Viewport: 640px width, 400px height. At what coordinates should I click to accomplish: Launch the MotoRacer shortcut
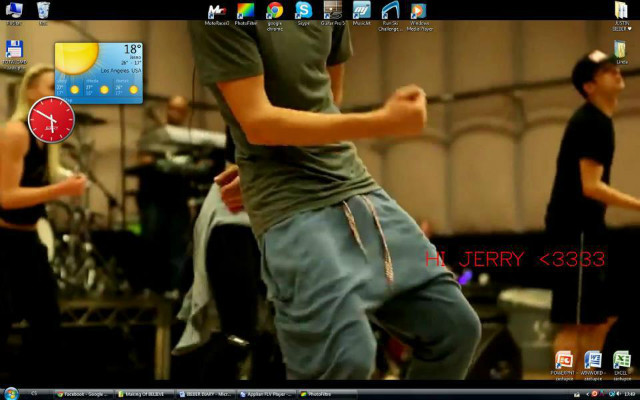coord(217,14)
